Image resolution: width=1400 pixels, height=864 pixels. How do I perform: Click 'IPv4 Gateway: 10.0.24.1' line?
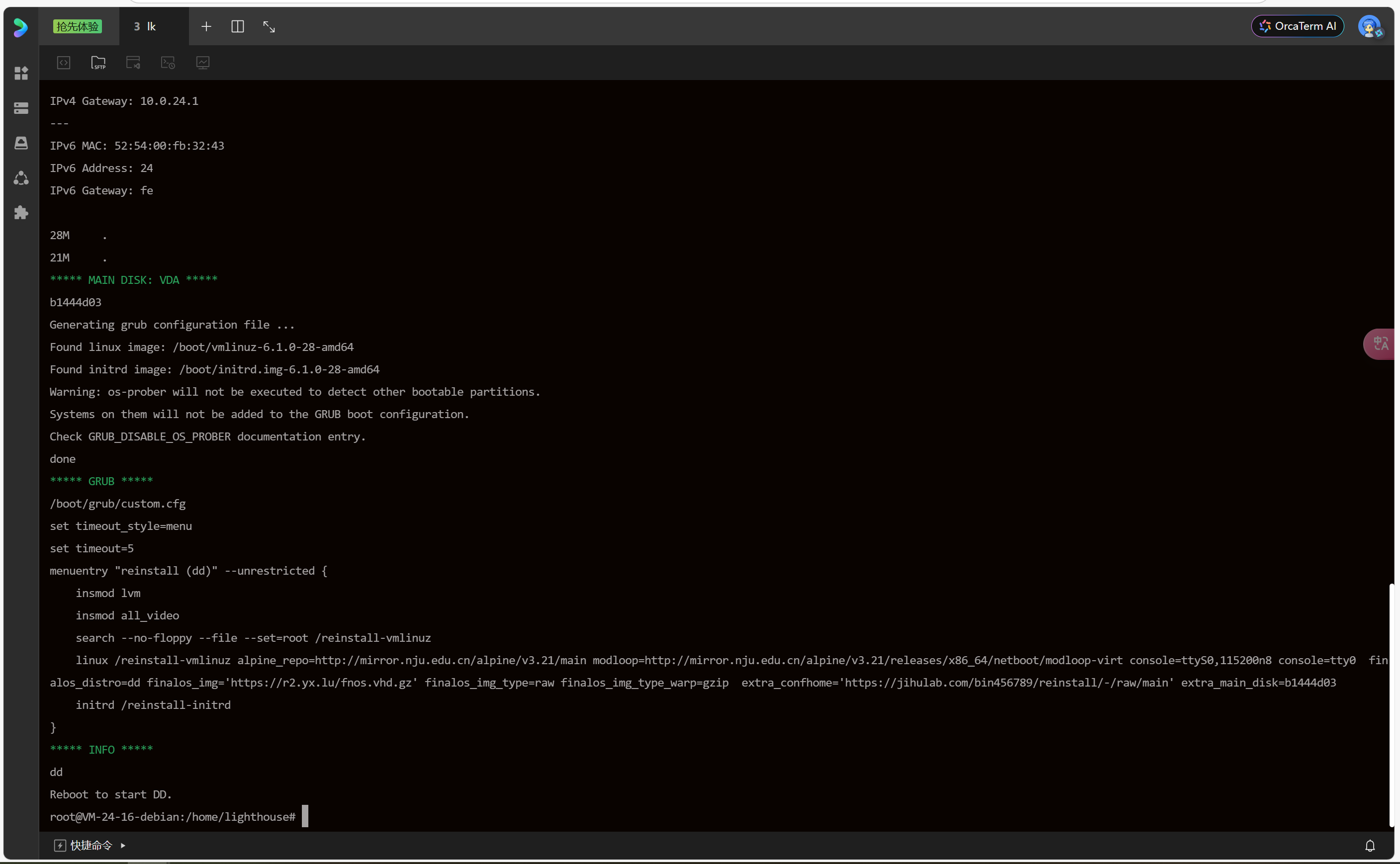(124, 100)
